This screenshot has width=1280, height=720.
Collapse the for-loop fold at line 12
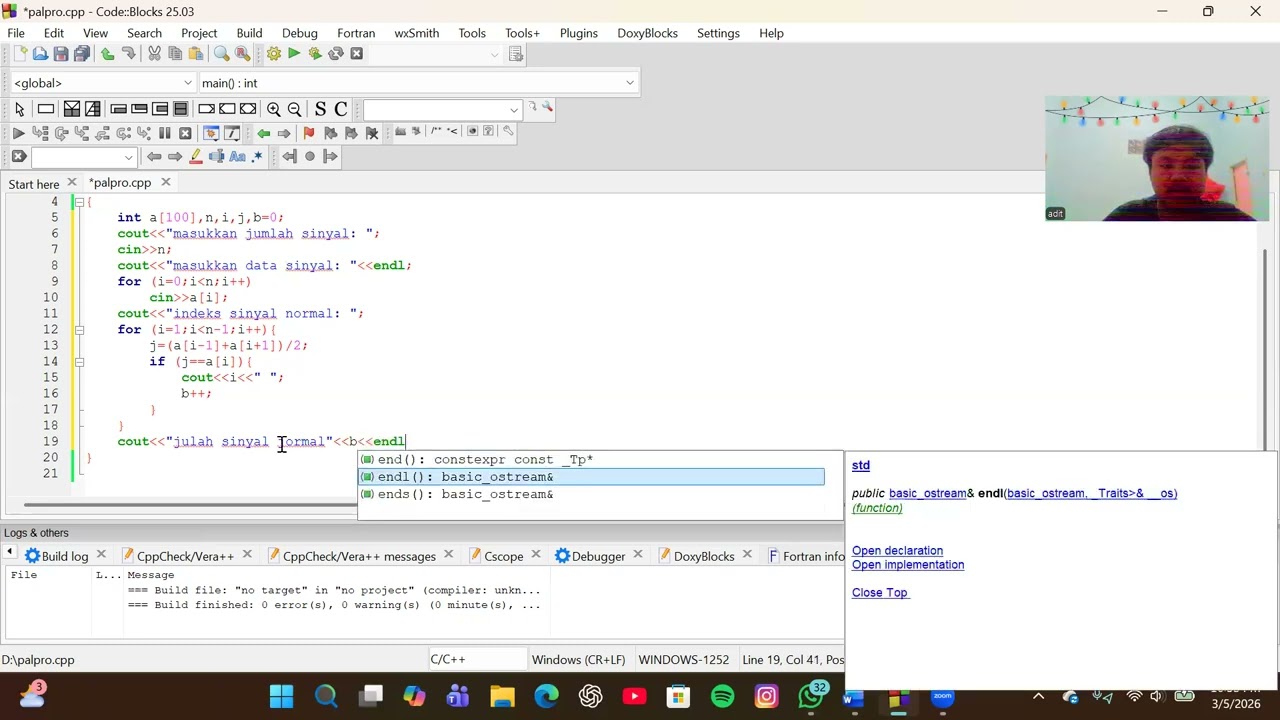(x=79, y=329)
